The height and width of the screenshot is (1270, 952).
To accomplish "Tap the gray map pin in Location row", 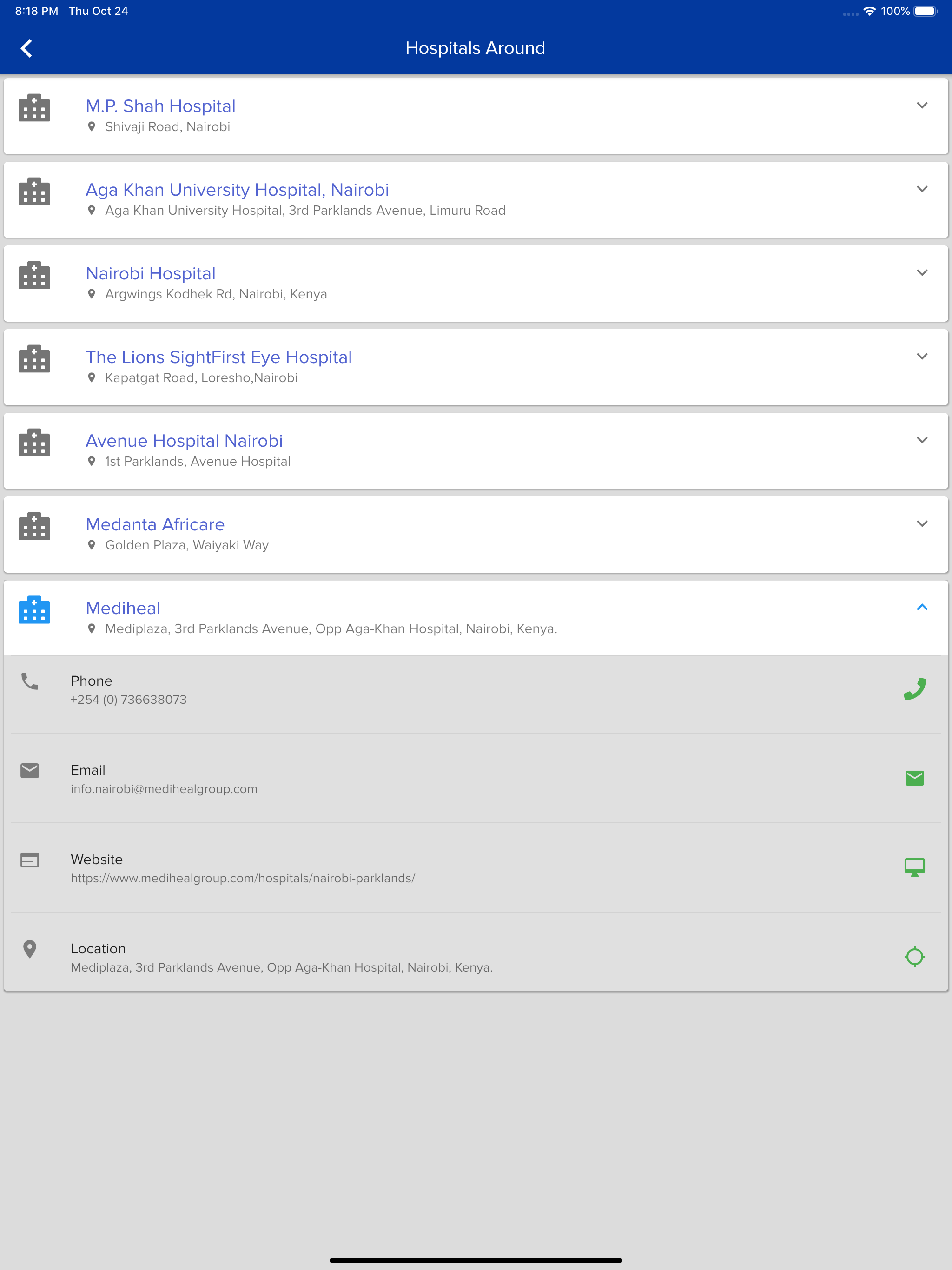I will 30,949.
